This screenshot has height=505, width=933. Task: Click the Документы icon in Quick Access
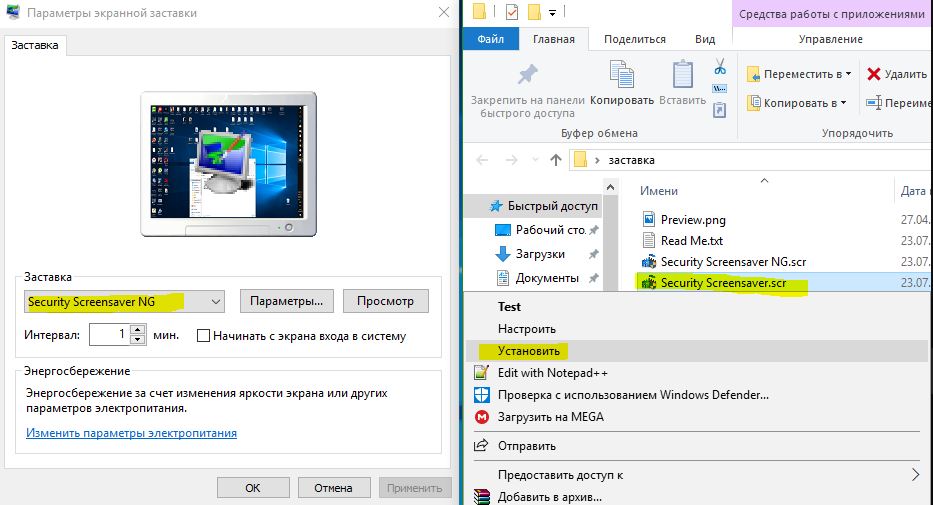(503, 278)
